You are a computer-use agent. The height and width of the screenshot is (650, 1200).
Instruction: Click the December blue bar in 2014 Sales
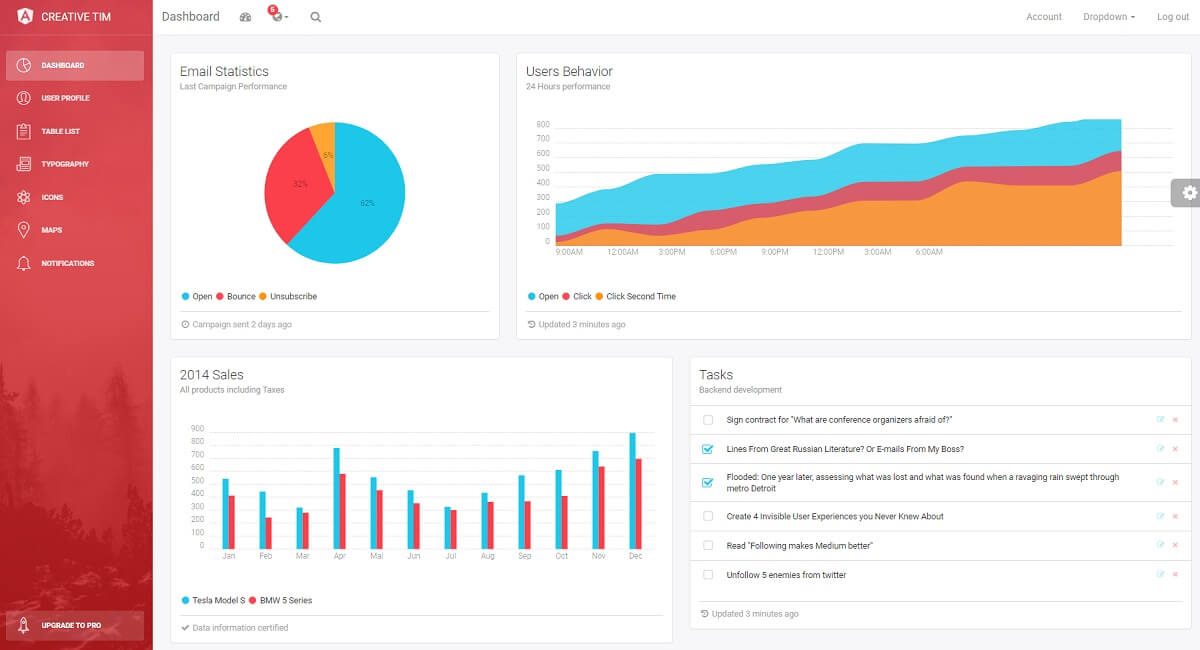click(x=632, y=491)
